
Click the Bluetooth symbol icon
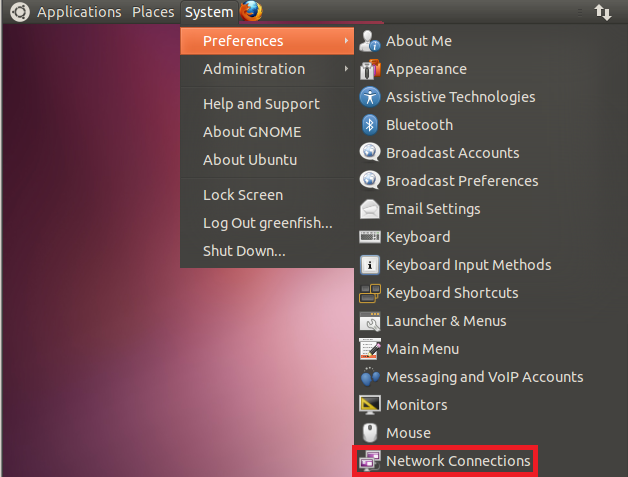coord(369,125)
